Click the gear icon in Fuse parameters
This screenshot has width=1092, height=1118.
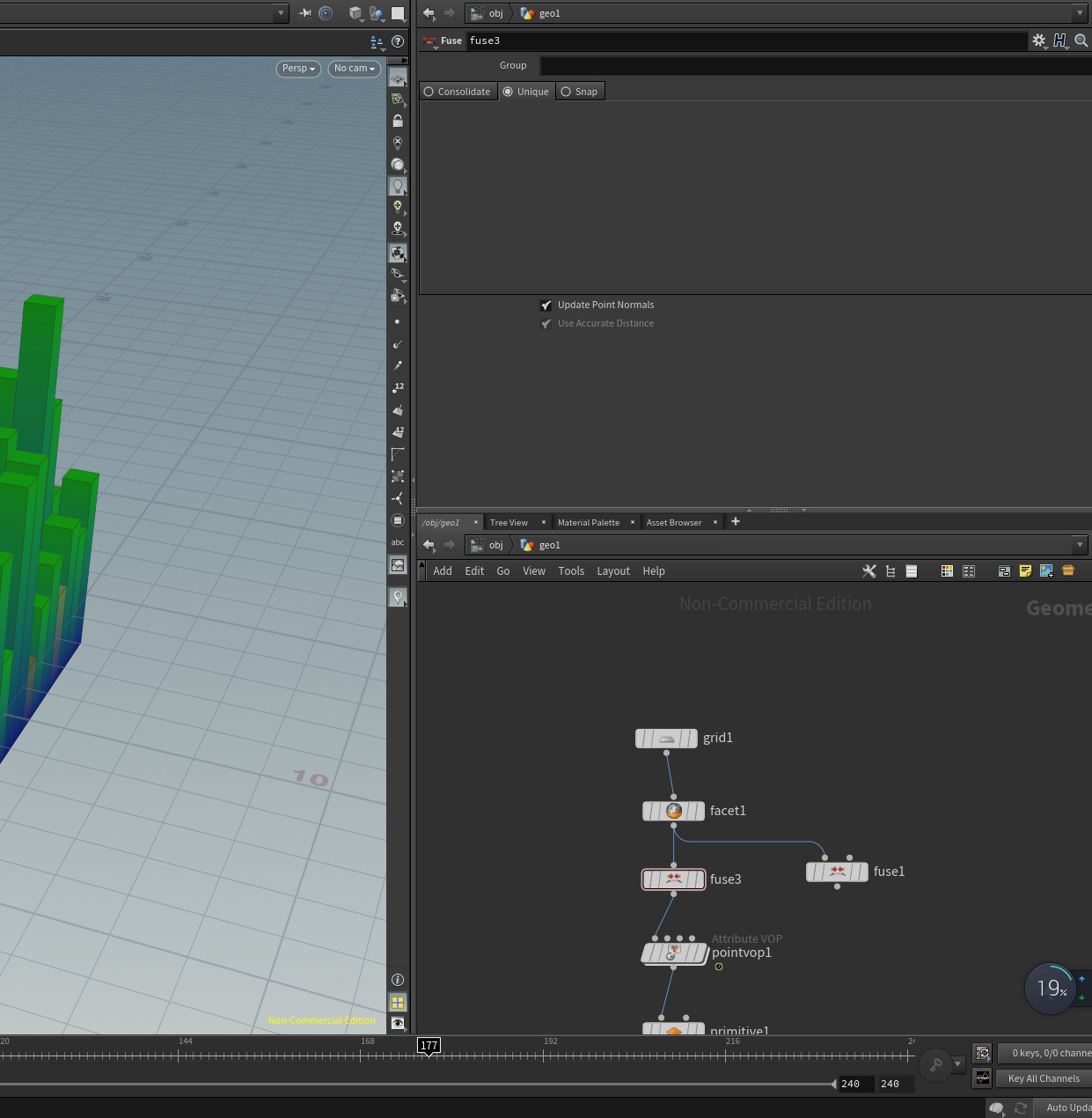[x=1038, y=40]
